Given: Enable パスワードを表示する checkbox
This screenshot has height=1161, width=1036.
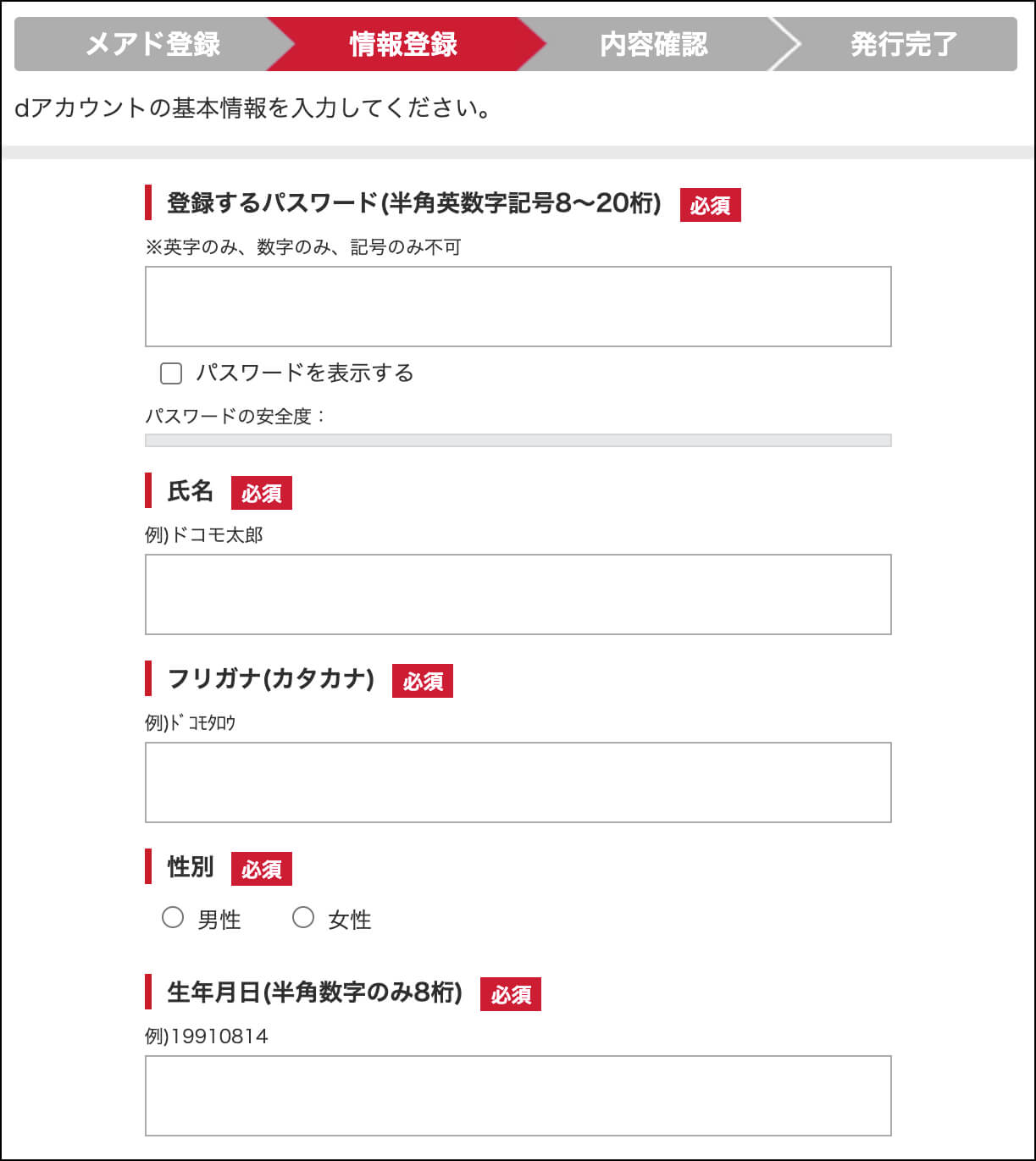Looking at the screenshot, I should [171, 373].
